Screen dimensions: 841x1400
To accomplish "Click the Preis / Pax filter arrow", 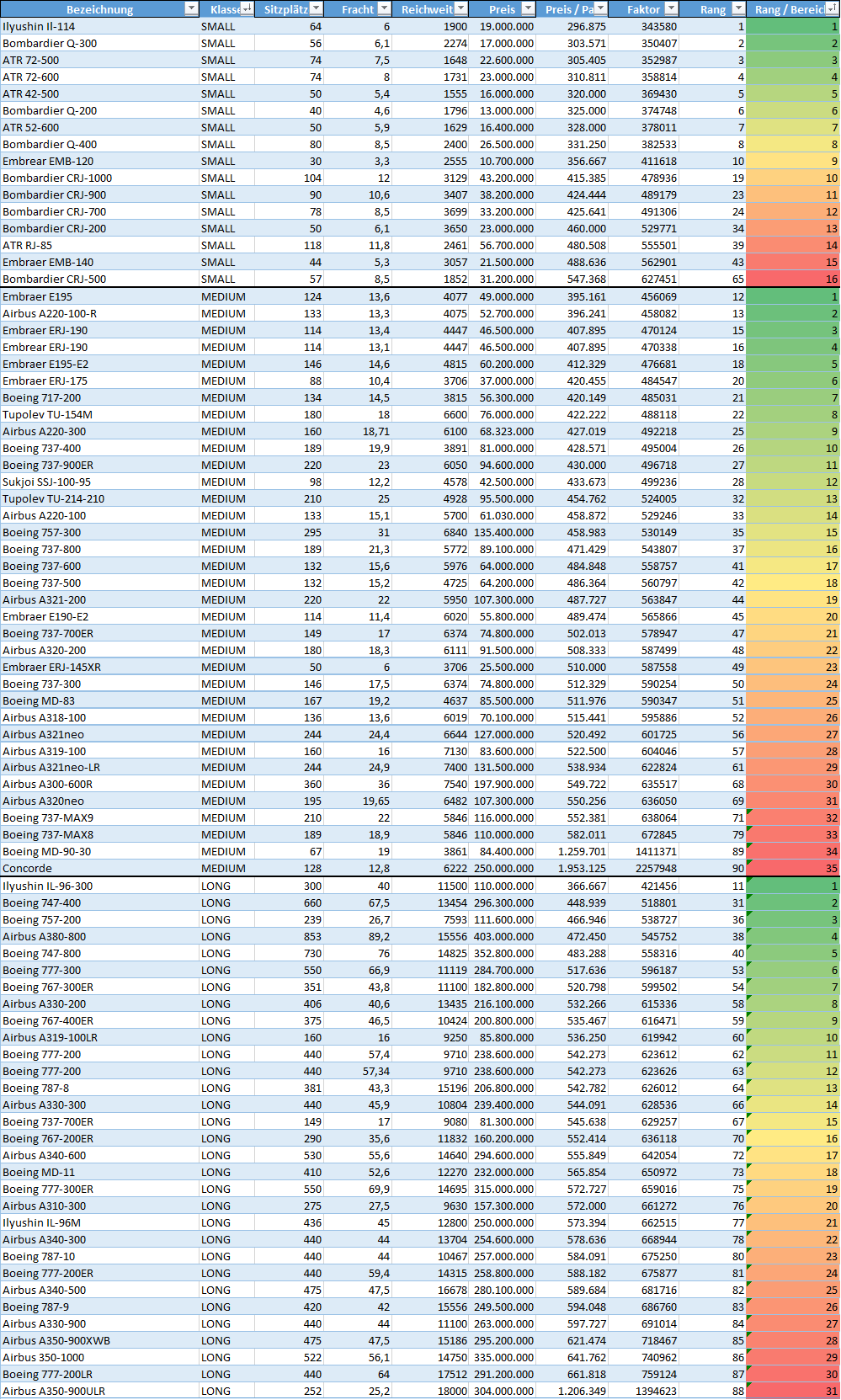I will (x=600, y=8).
